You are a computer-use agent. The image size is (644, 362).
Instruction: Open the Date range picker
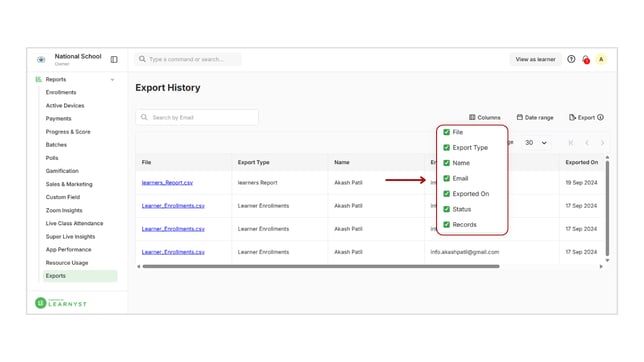[x=535, y=118]
